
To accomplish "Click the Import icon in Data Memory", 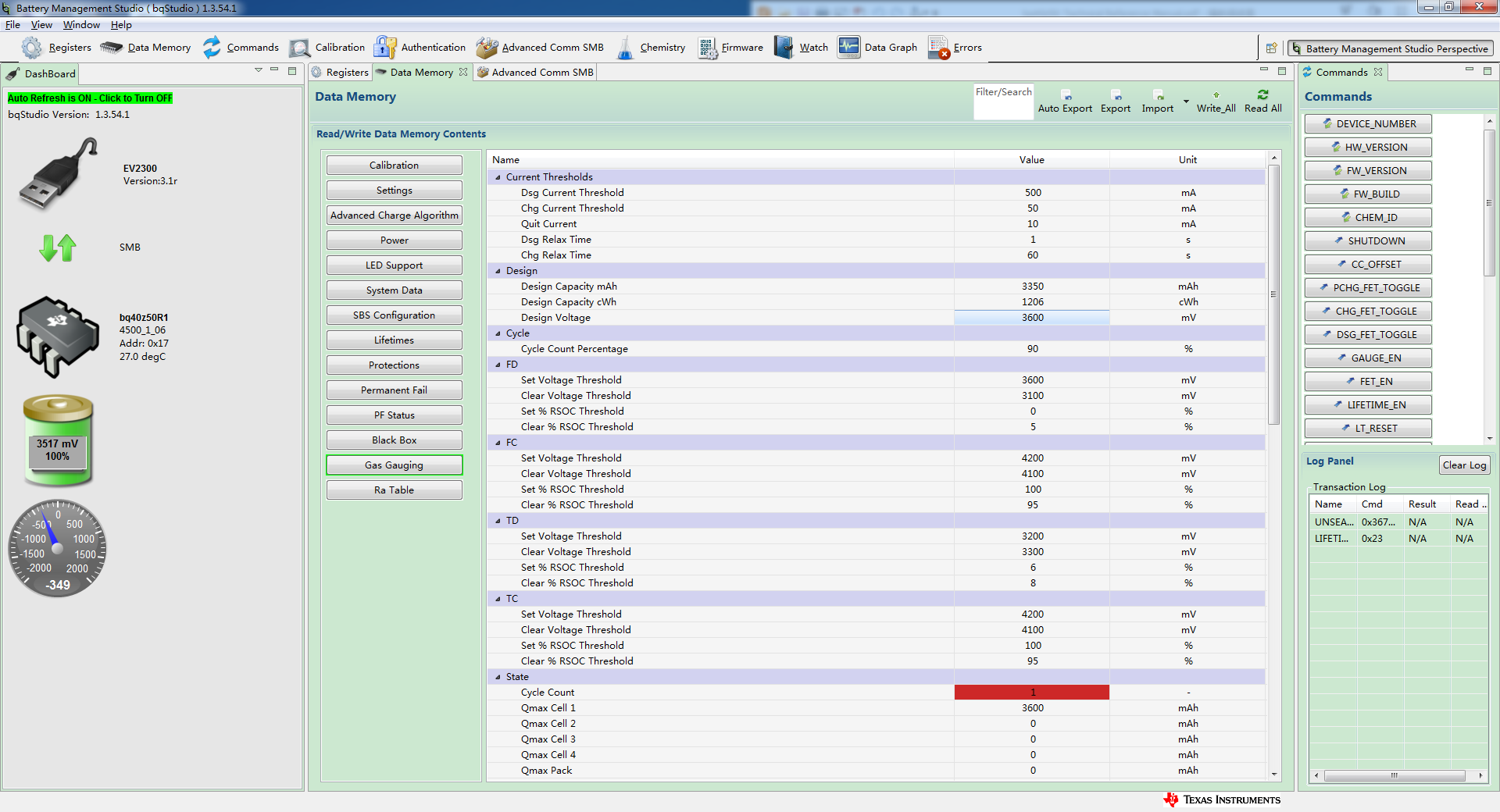I will click(1158, 95).
